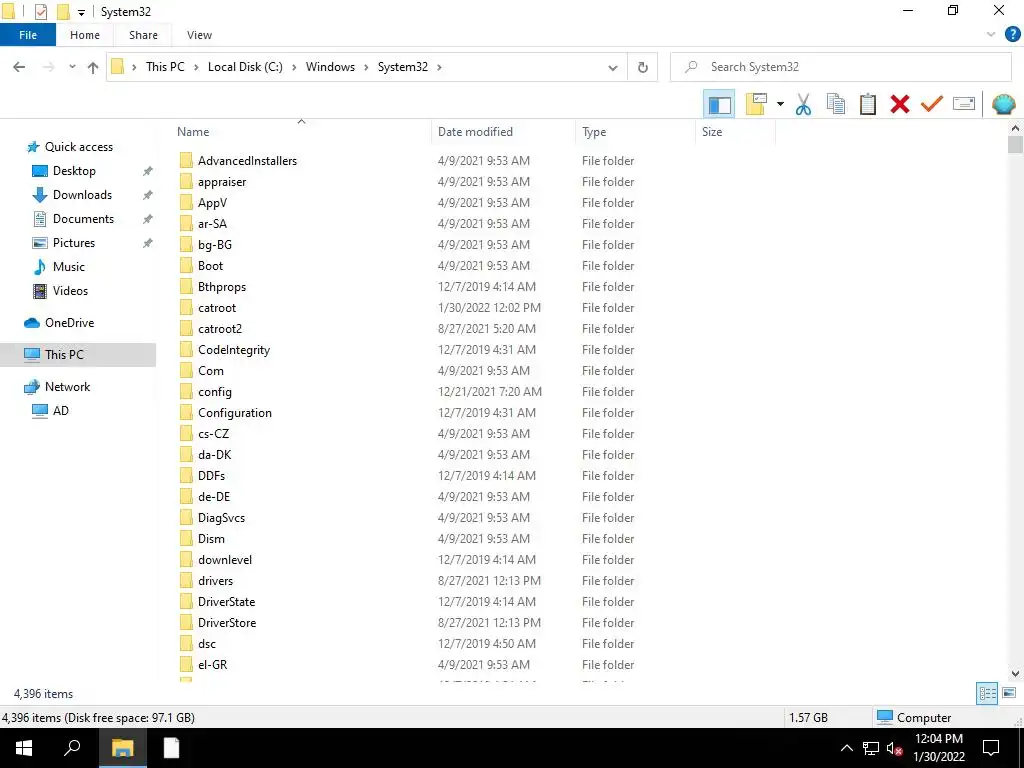Expand chevron after System32 in address bar
Image resolution: width=1024 pixels, height=768 pixels.
tap(439, 67)
